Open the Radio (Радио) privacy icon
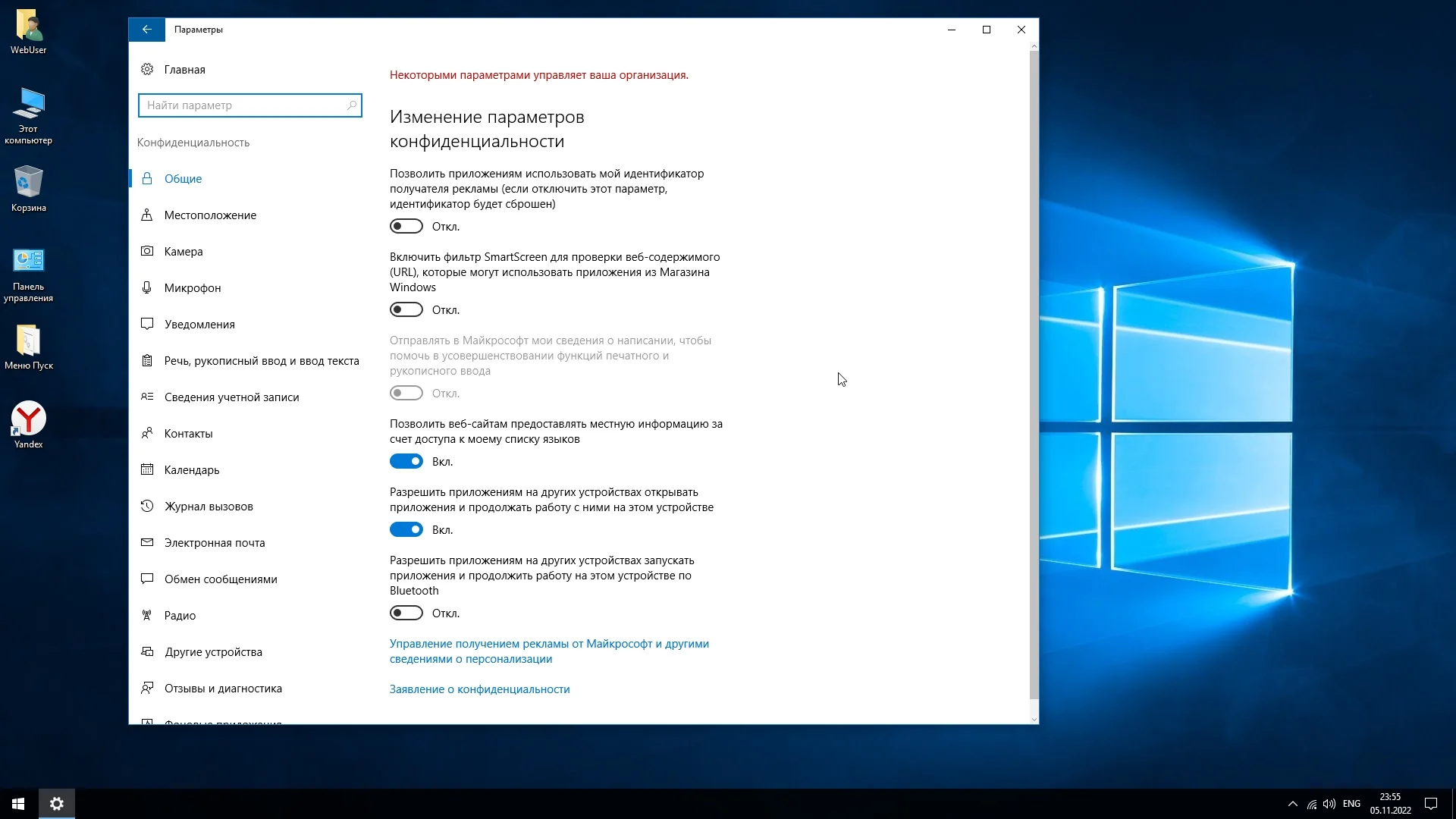Image resolution: width=1456 pixels, height=819 pixels. (147, 615)
